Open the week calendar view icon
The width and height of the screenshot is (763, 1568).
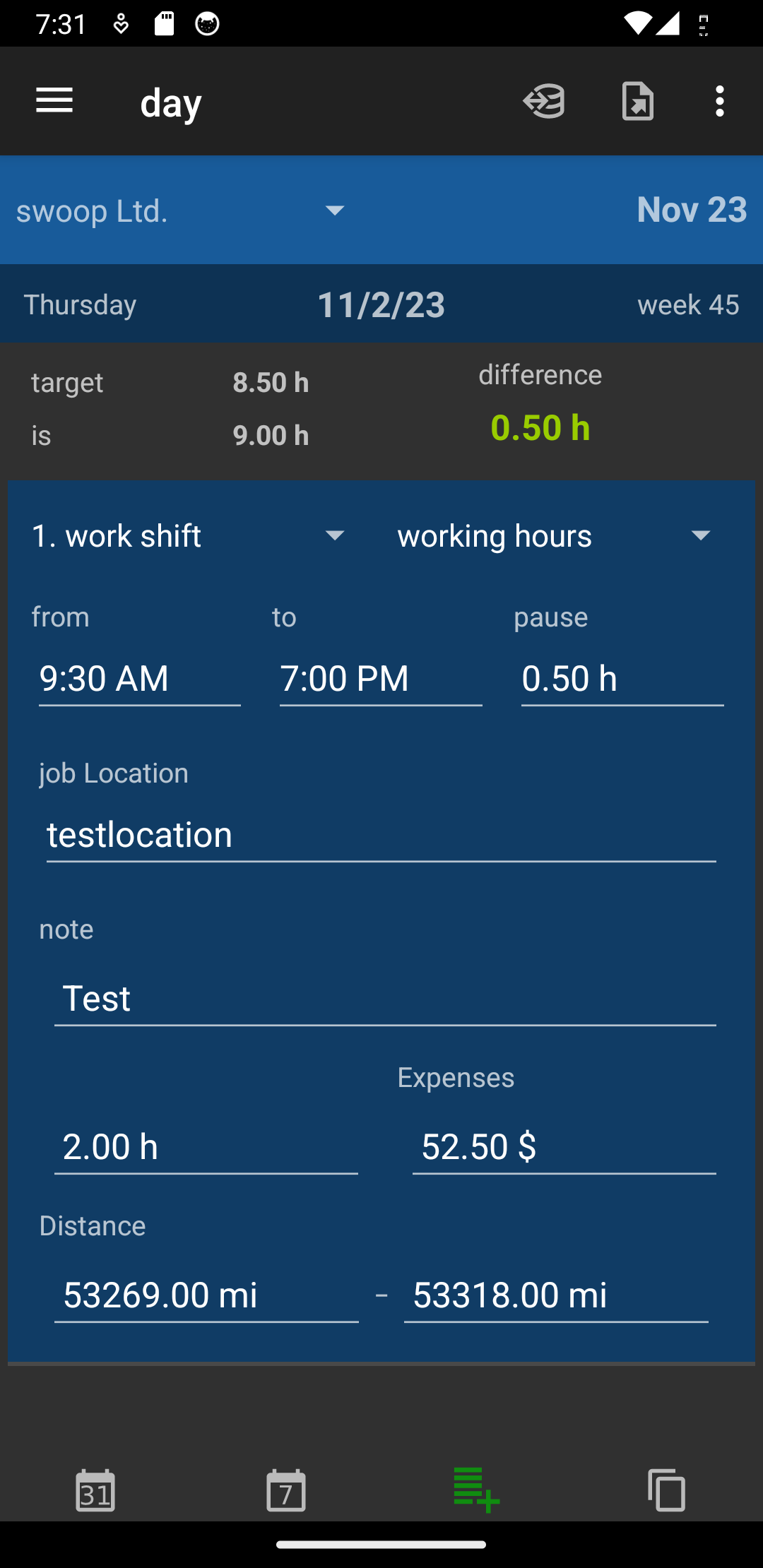coord(286,1490)
